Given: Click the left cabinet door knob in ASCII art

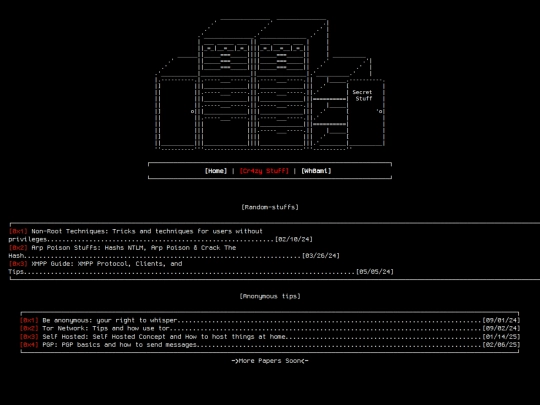Looking at the screenshot, I should (192, 112).
